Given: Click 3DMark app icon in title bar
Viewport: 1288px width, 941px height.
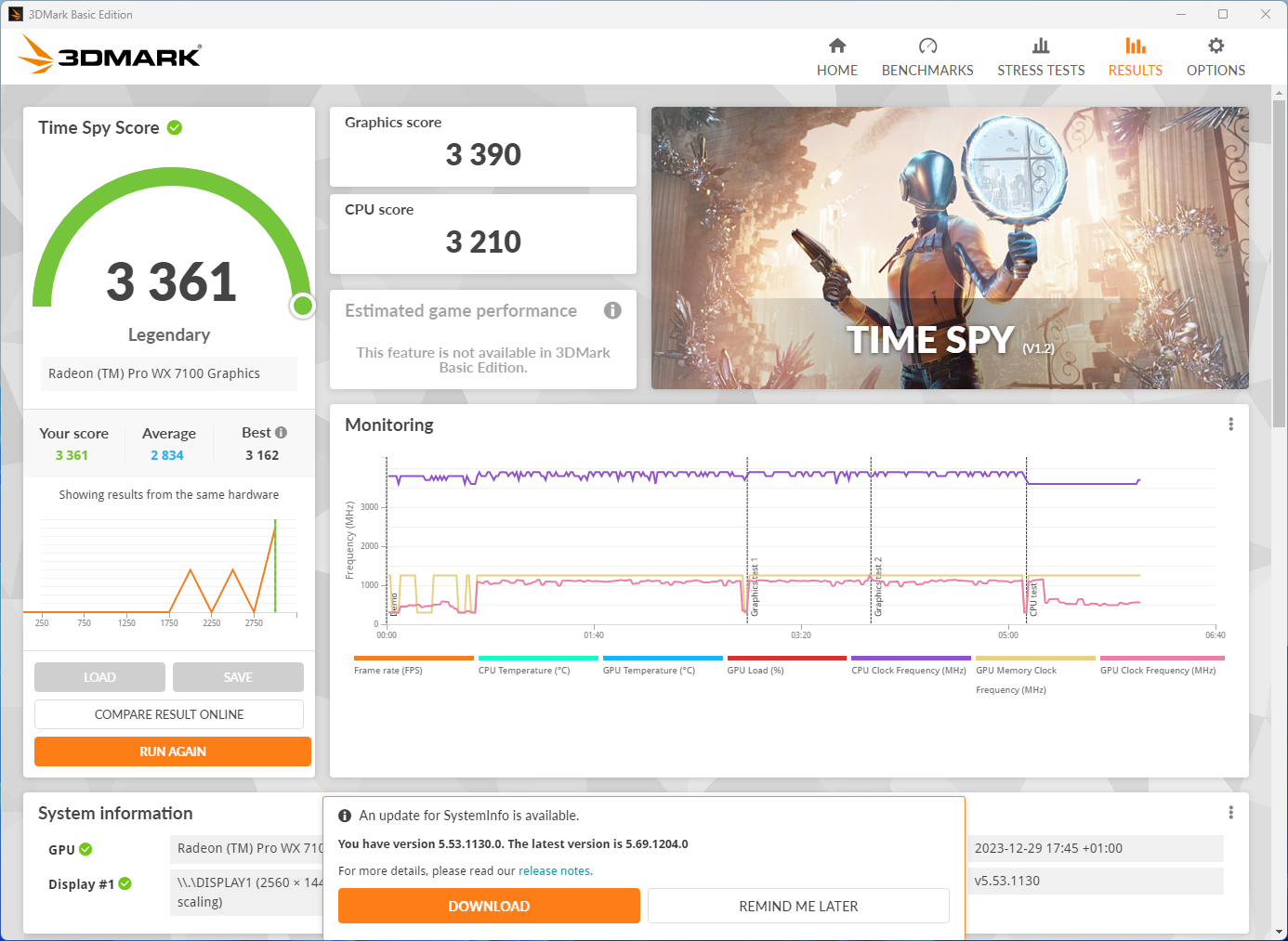Looking at the screenshot, I should (15, 14).
